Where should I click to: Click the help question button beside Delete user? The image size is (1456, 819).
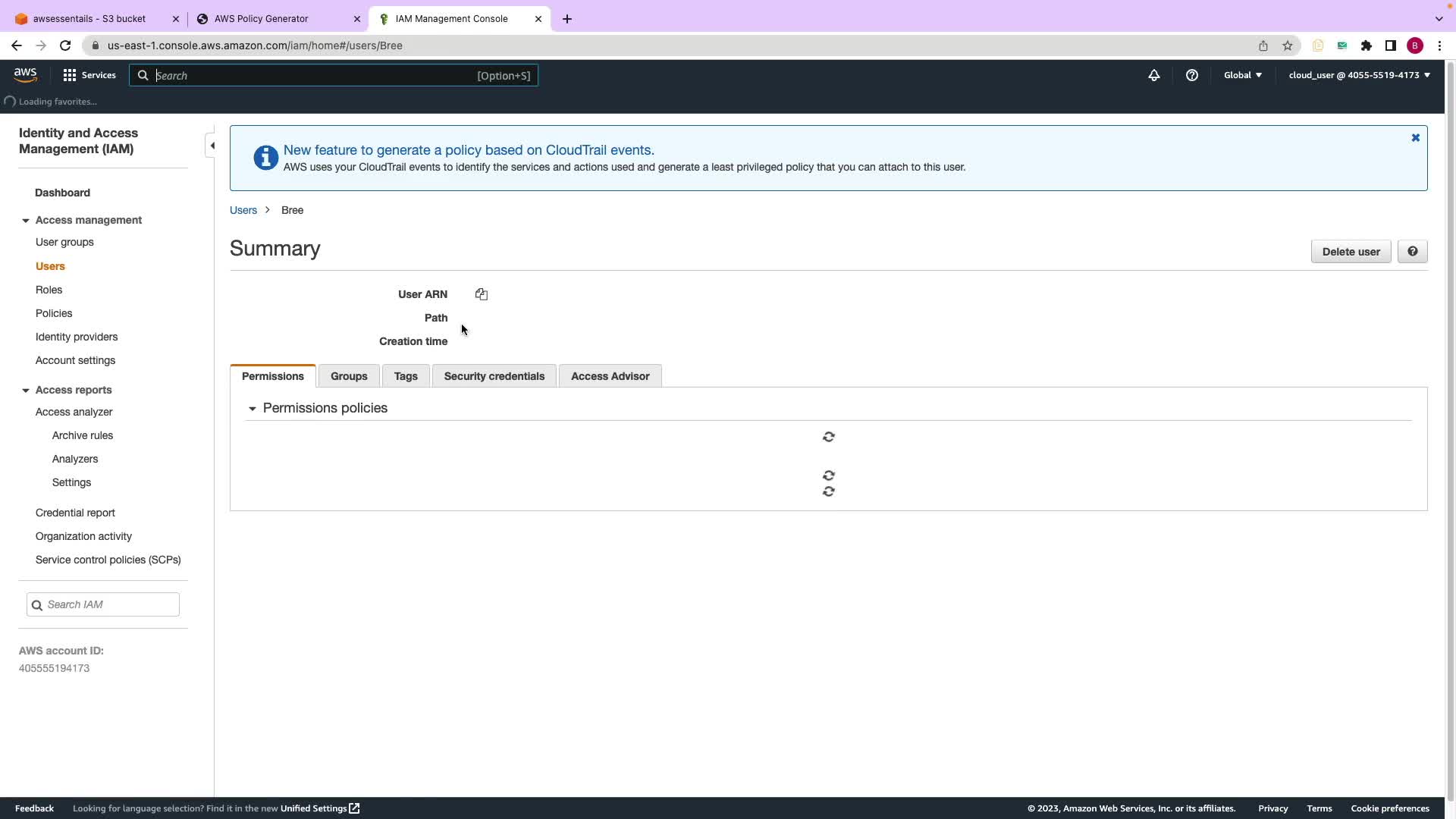click(x=1412, y=252)
